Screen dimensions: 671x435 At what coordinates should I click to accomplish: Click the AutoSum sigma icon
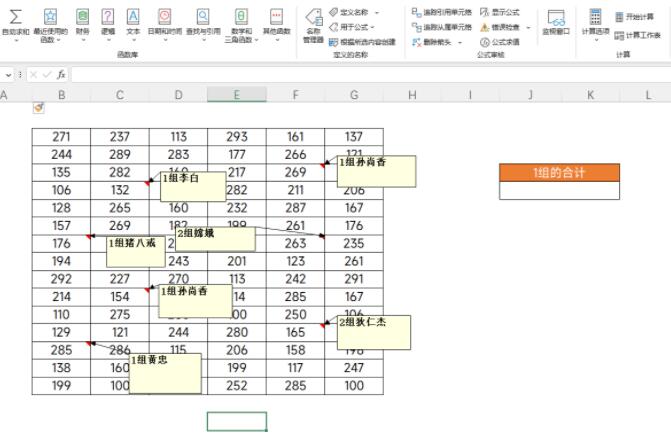click(x=15, y=18)
